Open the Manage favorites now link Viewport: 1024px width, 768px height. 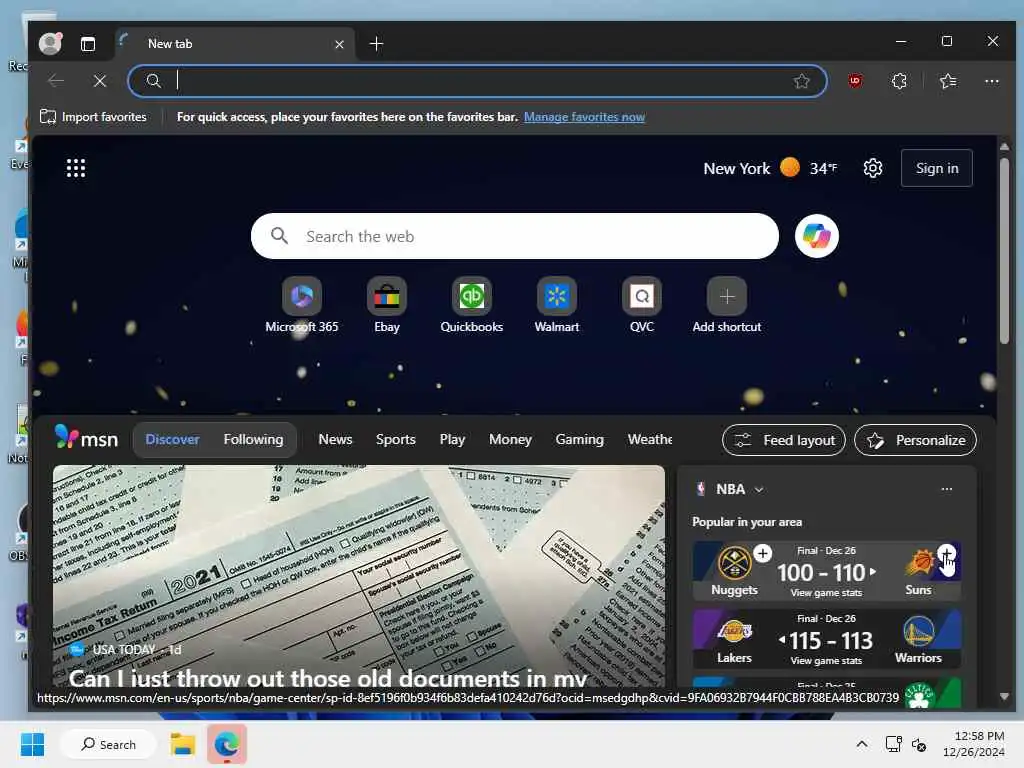584,117
